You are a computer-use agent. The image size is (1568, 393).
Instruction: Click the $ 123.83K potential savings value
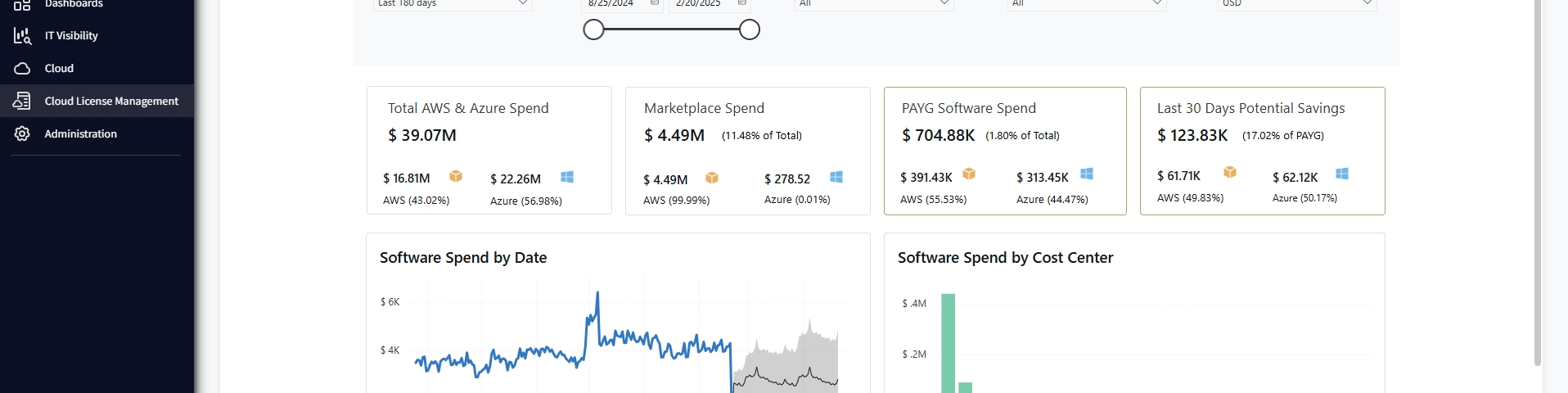[x=1192, y=135]
